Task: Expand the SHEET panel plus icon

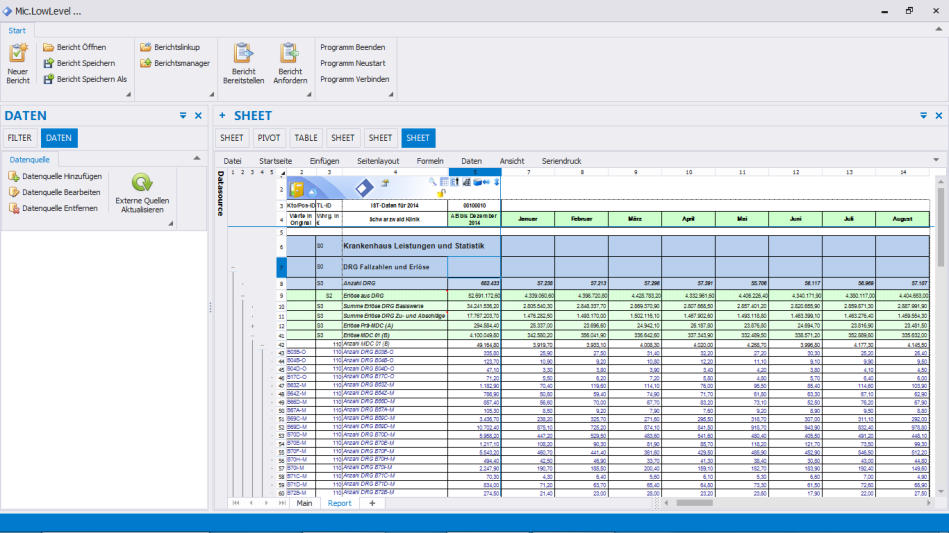Action: point(222,116)
